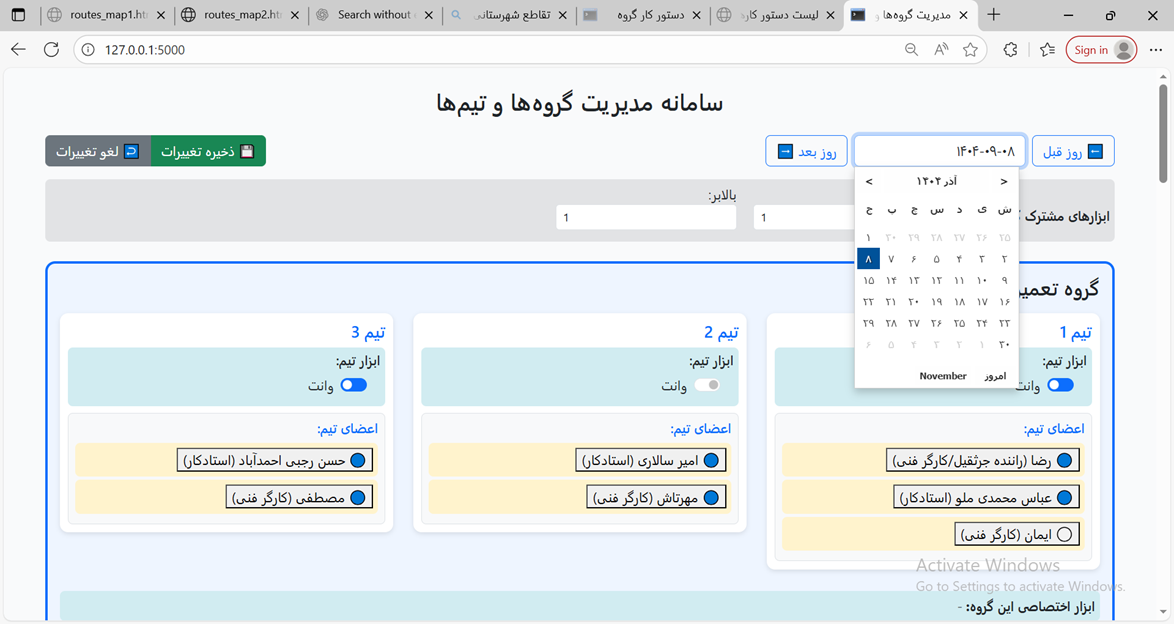Toggle the وانت switch for تیم 2
The image size is (1174, 624).
(707, 385)
